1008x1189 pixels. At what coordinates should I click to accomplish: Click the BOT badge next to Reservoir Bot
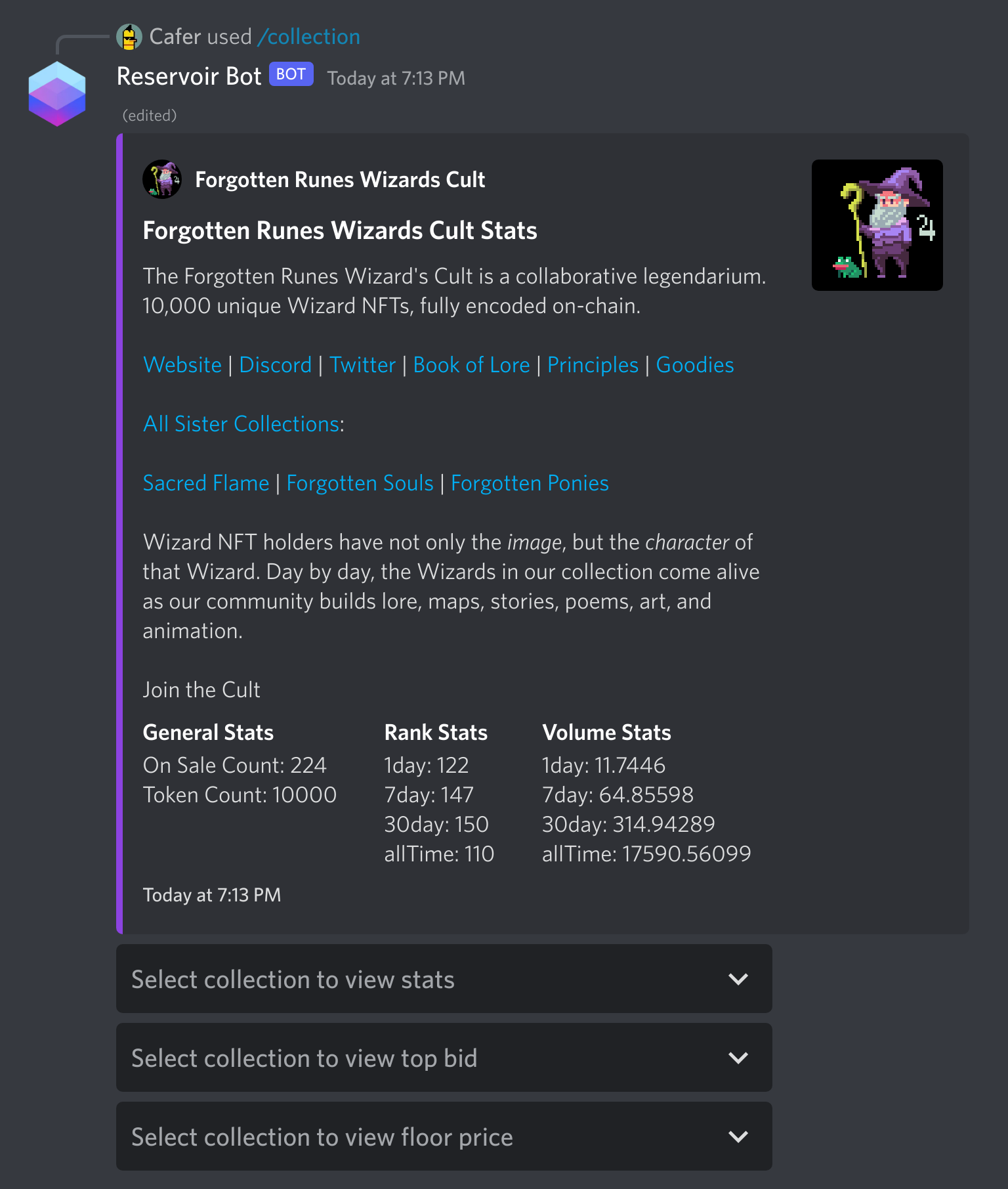291,75
